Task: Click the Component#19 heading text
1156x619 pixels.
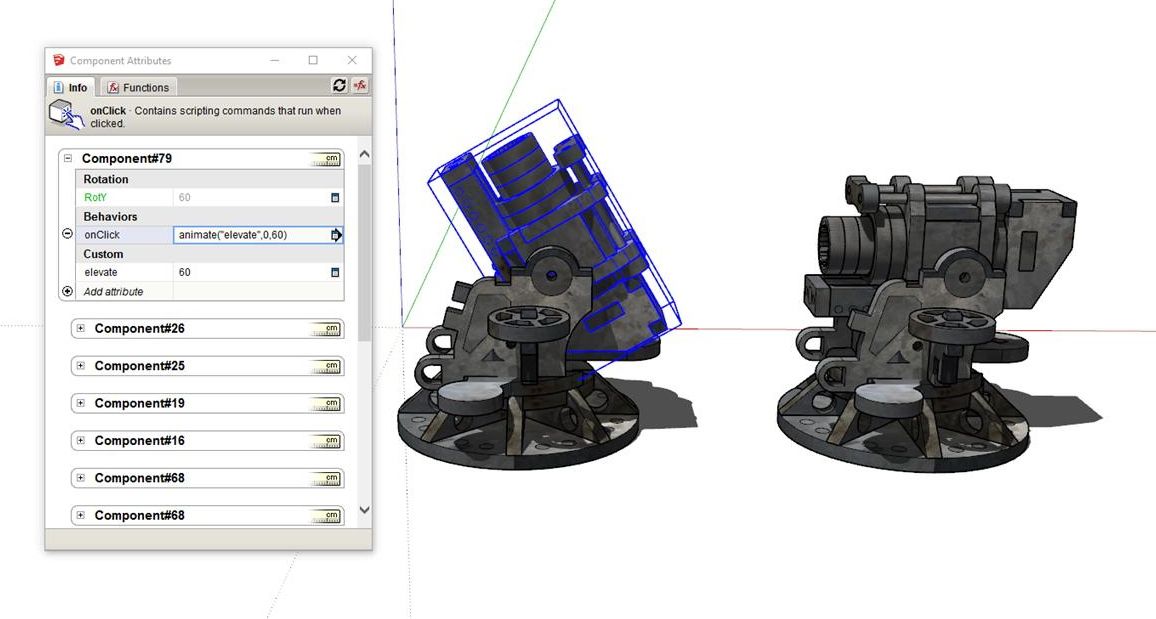Action: click(x=139, y=404)
